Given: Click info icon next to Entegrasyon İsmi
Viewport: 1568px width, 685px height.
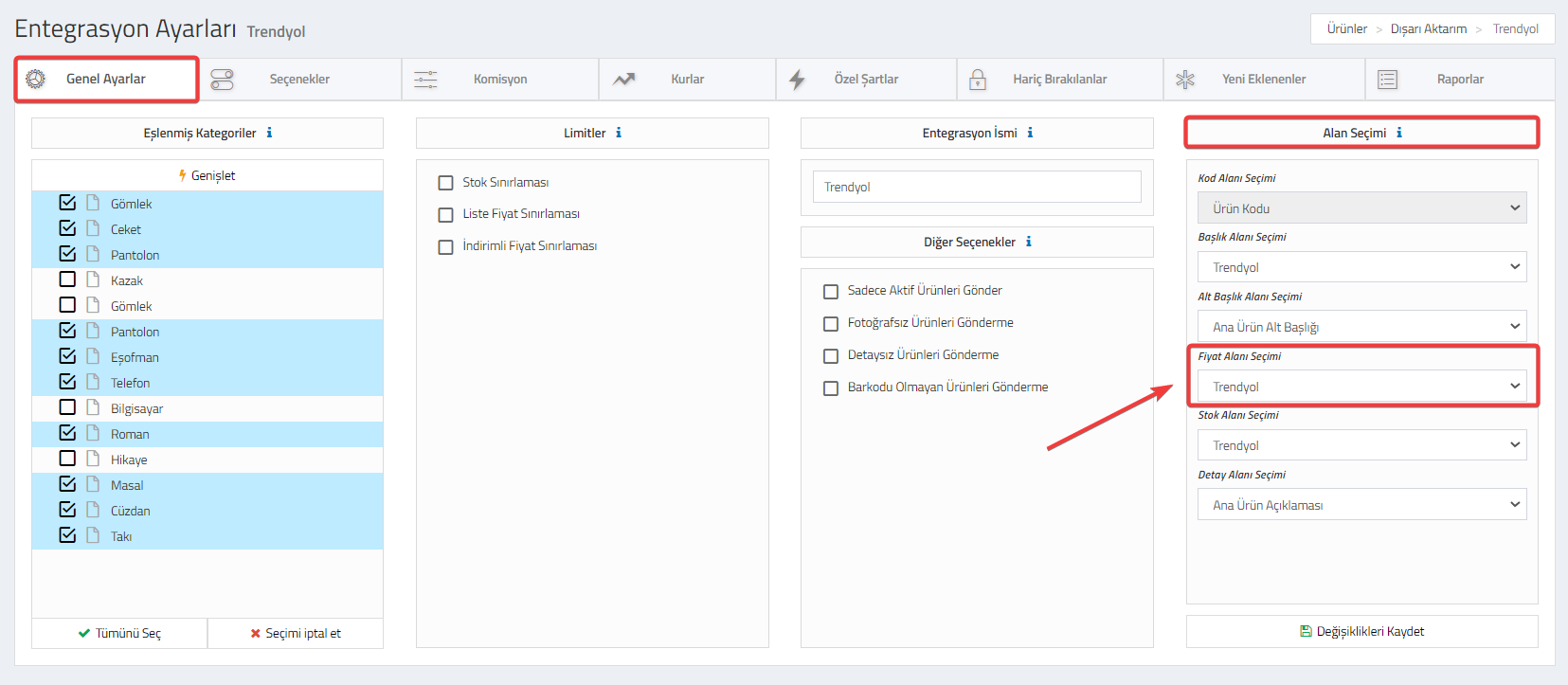Looking at the screenshot, I should (1030, 133).
